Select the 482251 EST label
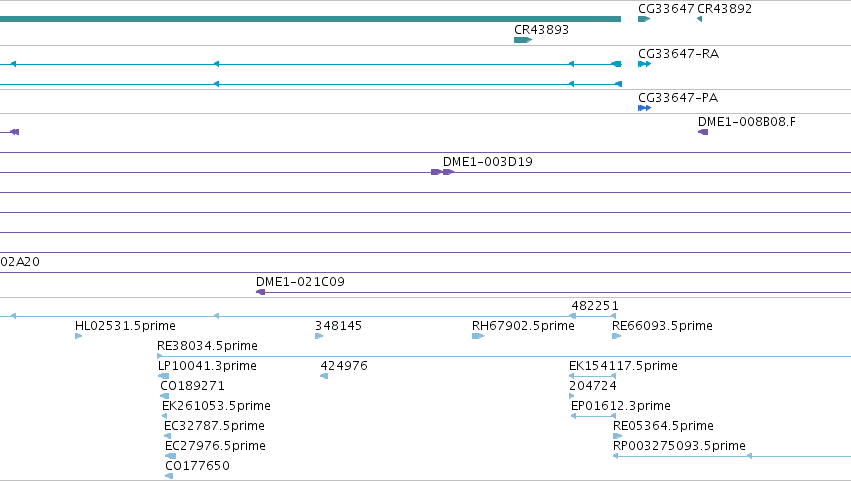The image size is (851, 481). pyautogui.click(x=595, y=306)
